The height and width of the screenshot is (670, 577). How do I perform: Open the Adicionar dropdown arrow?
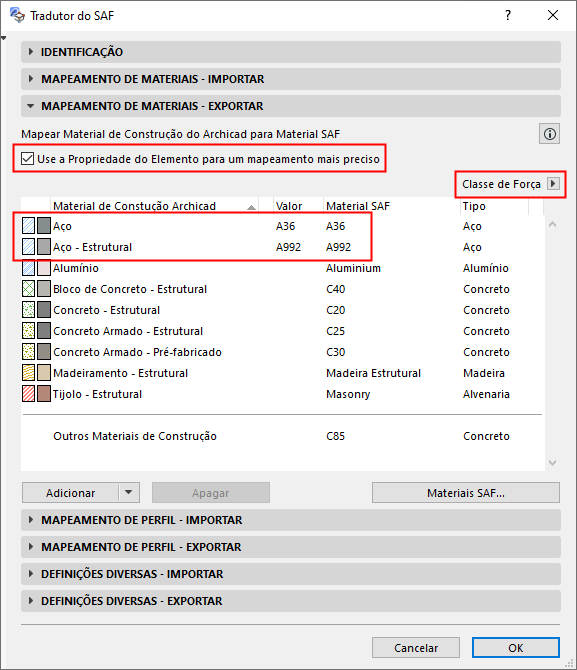point(129,492)
